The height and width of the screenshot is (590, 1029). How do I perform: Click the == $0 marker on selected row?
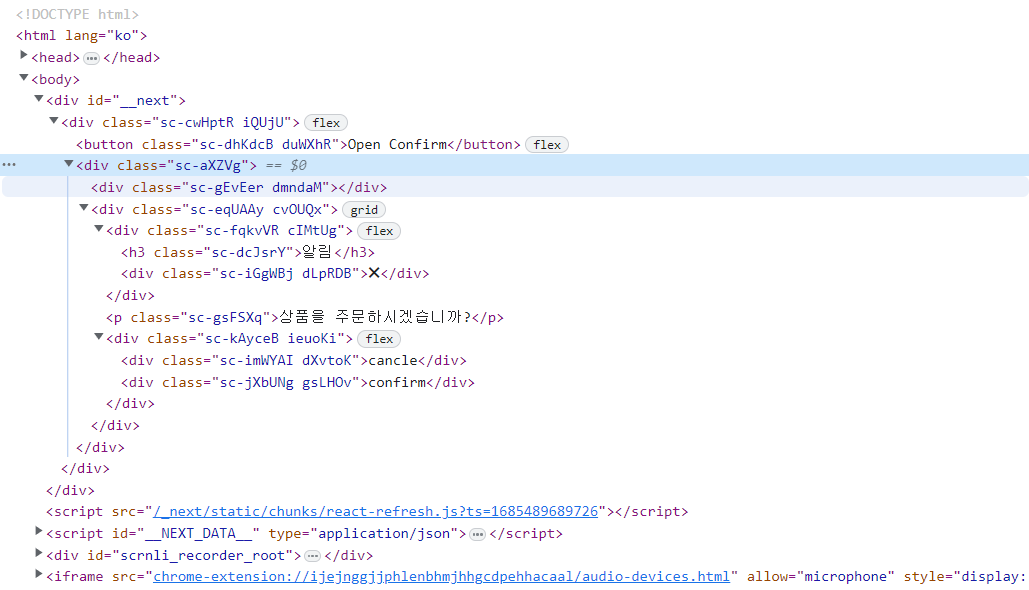[x=286, y=165]
